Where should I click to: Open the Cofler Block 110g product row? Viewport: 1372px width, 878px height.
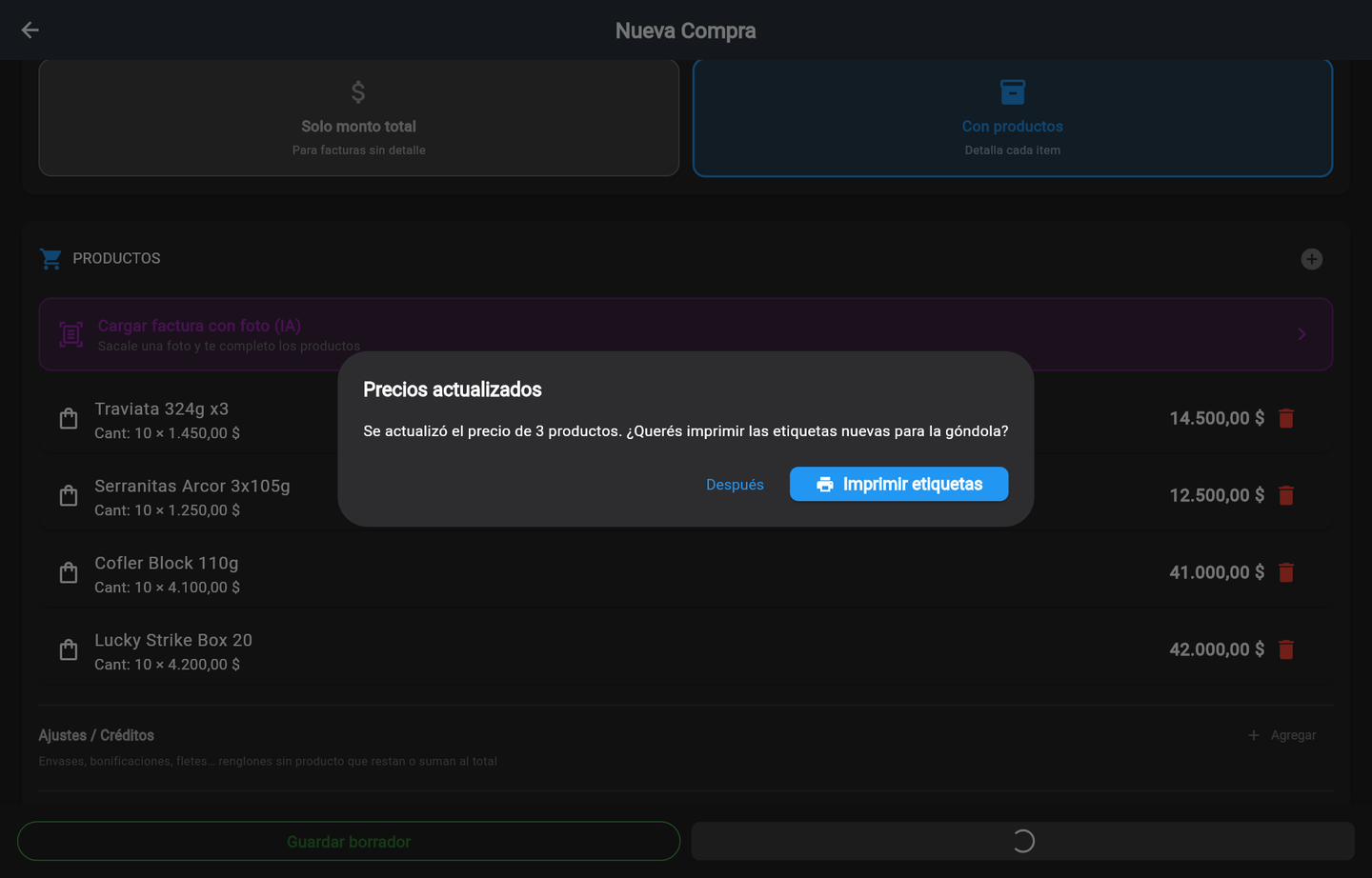click(x=686, y=573)
